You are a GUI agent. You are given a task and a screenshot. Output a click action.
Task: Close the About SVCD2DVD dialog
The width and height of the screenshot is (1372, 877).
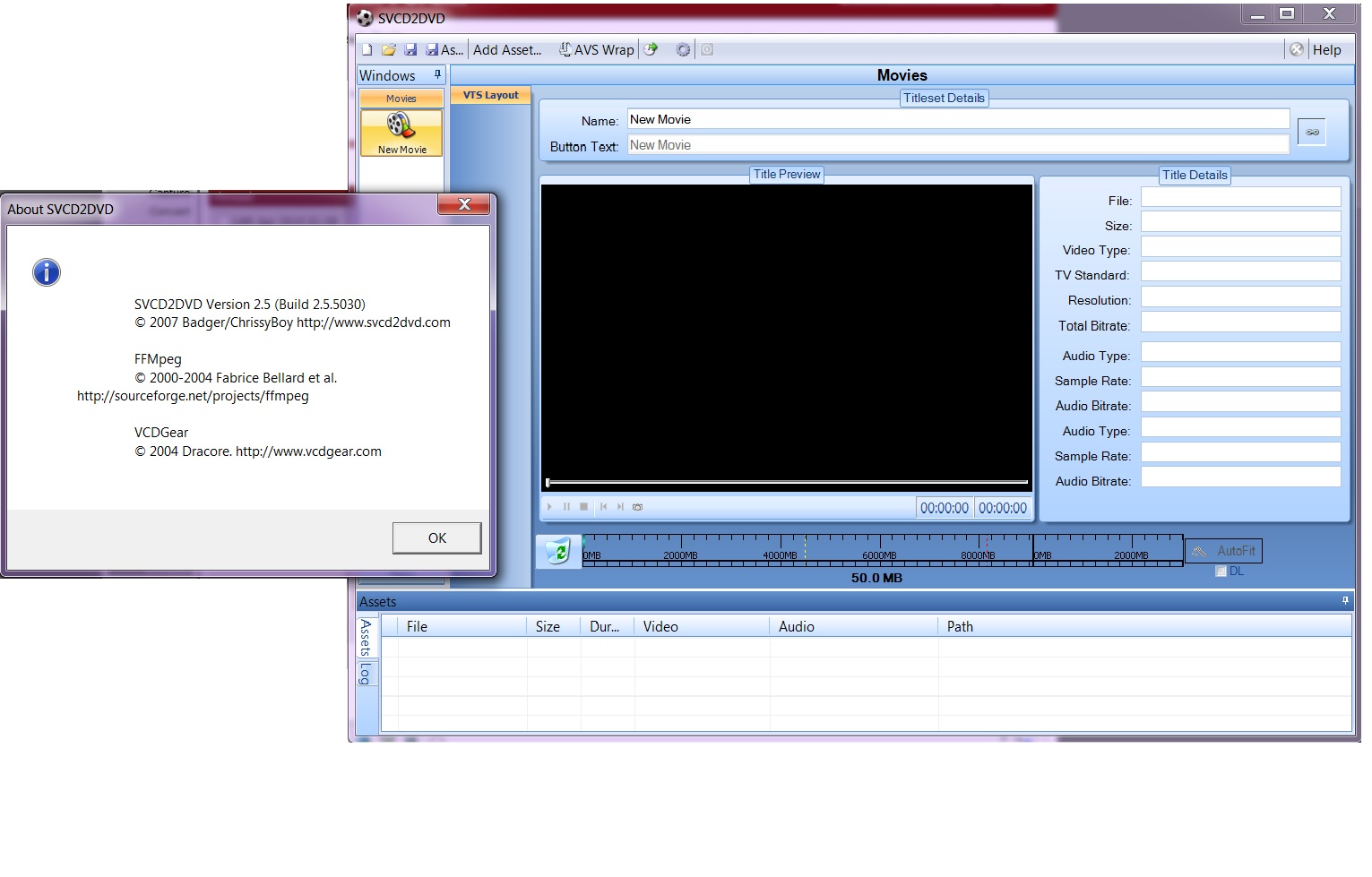coord(464,205)
